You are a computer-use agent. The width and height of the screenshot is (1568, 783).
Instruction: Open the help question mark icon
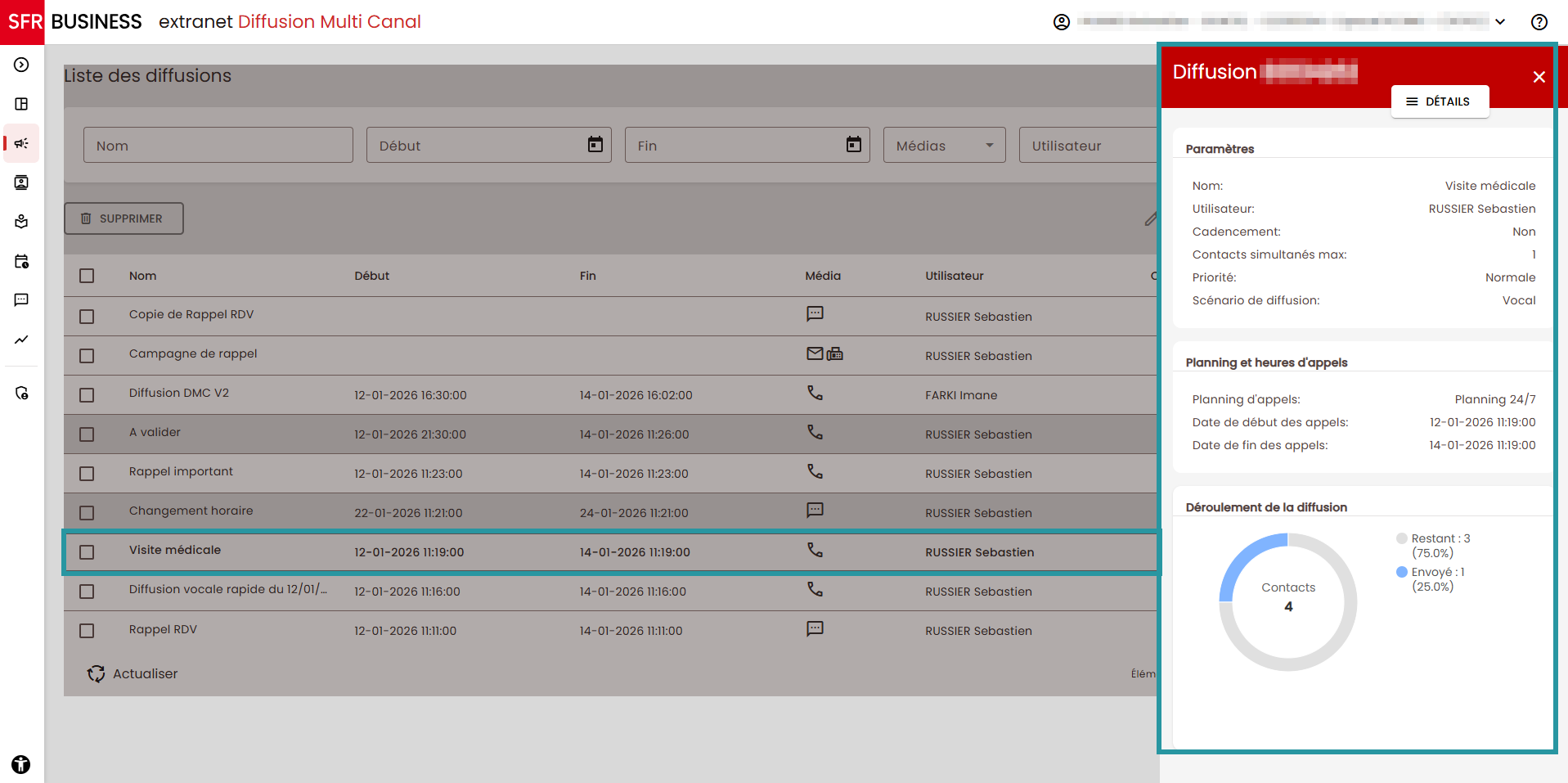(x=1539, y=22)
